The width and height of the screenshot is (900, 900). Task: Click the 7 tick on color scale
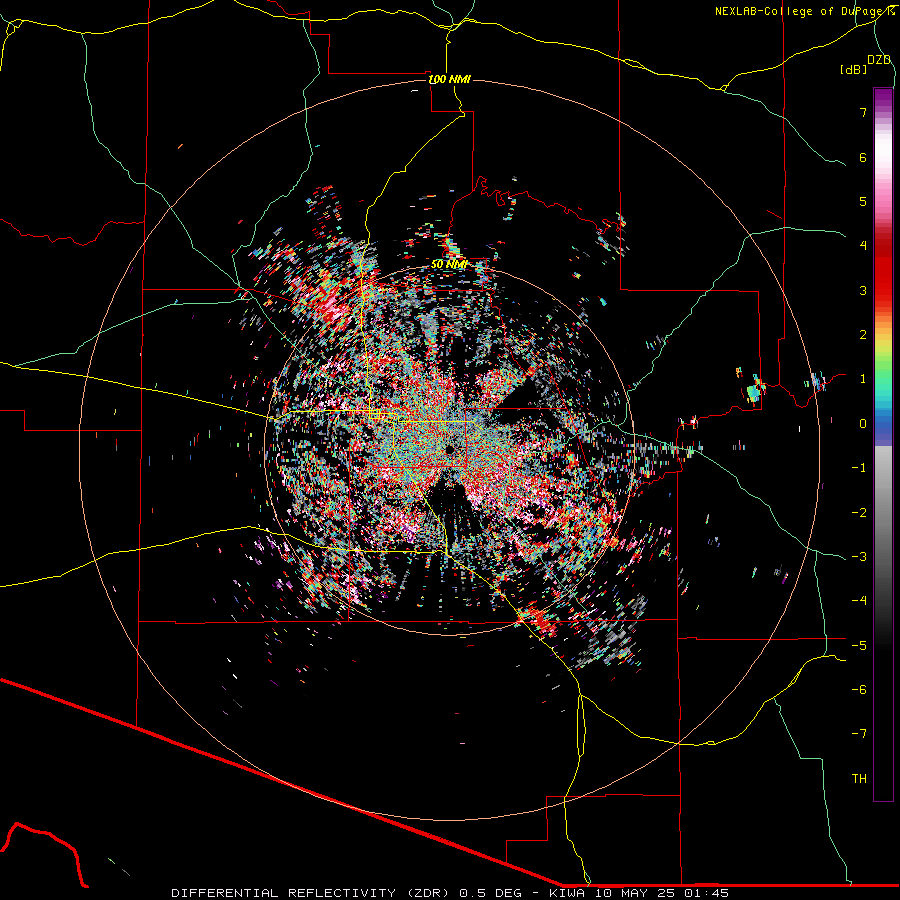pos(863,112)
